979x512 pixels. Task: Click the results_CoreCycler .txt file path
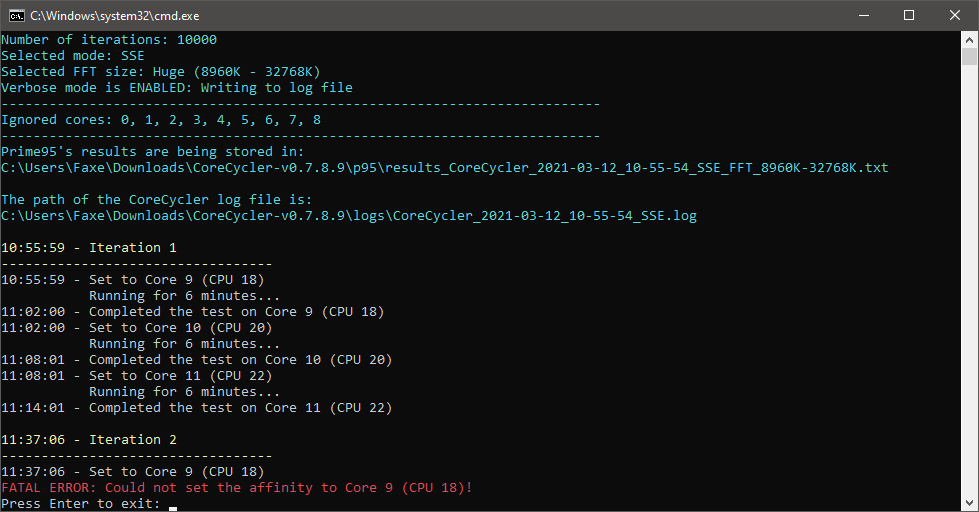[445, 168]
